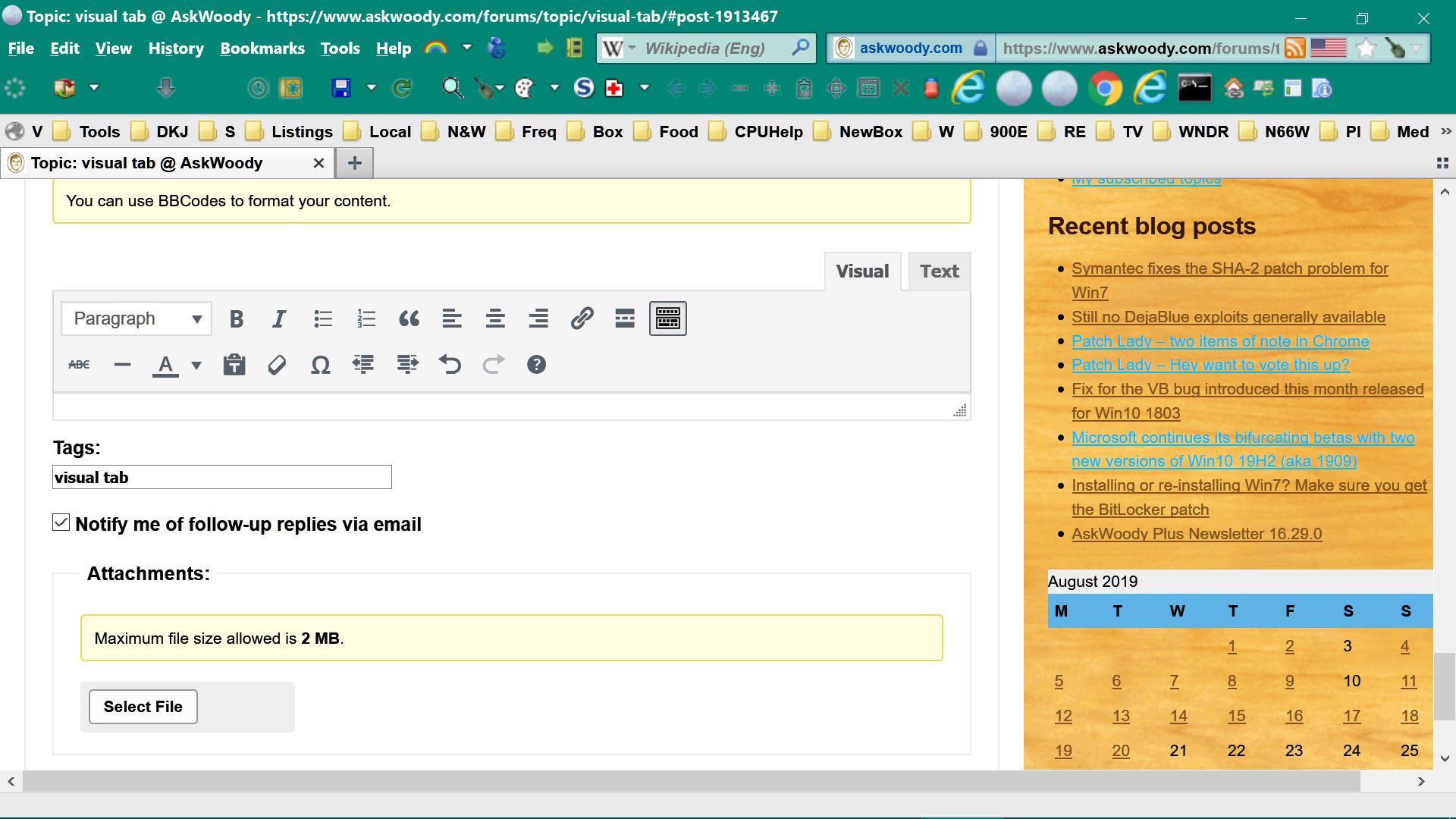The height and width of the screenshot is (819, 1456).
Task: Open the keyboard shortcuts help icon
Action: point(536,365)
